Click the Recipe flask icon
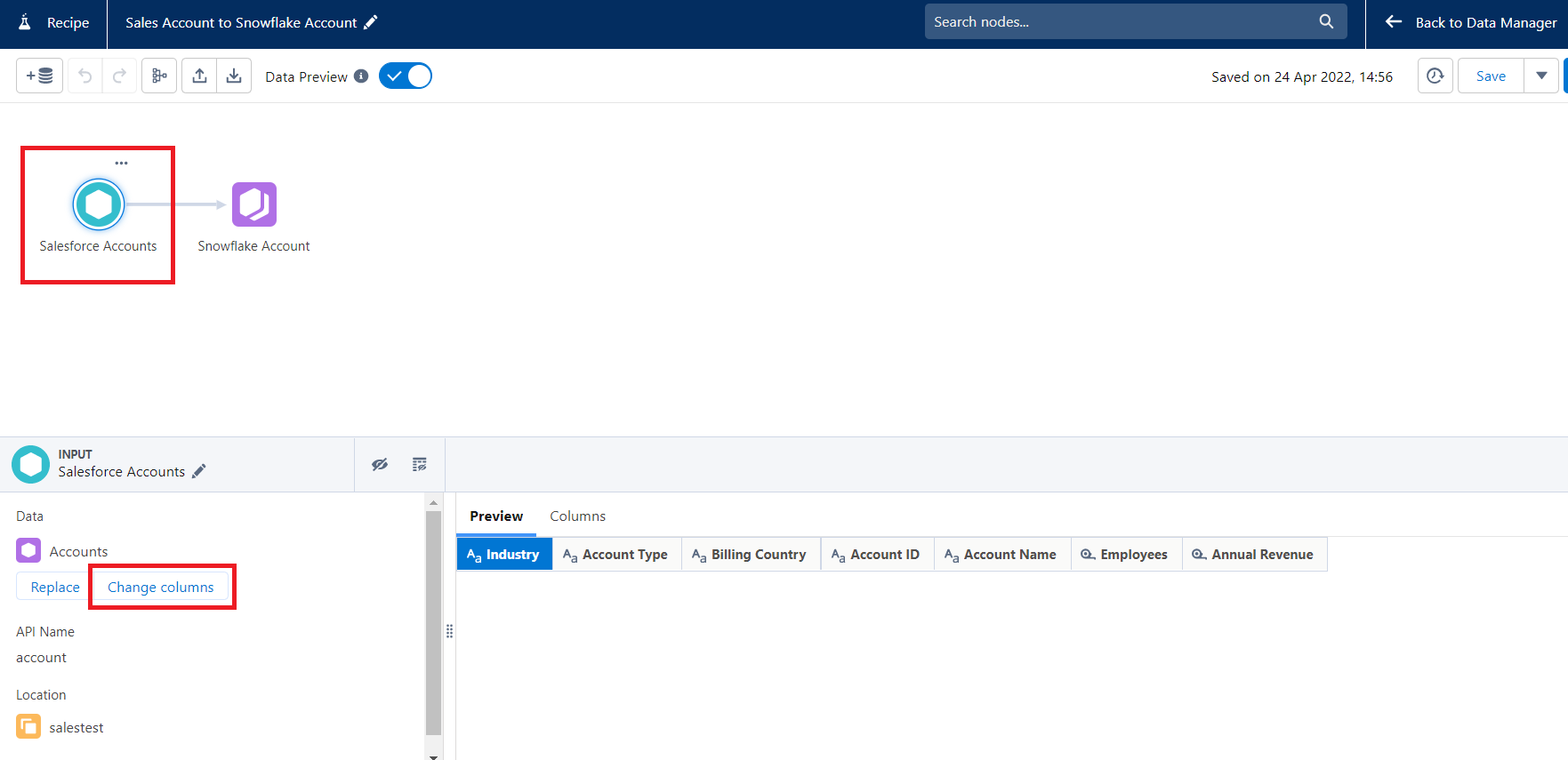1568x760 pixels. pyautogui.click(x=25, y=22)
